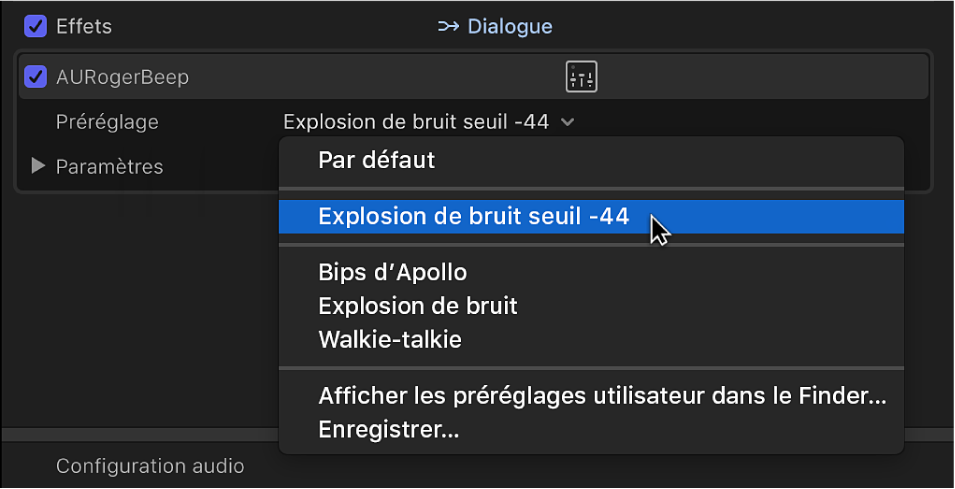Disable the Effets checkbox

(36, 27)
